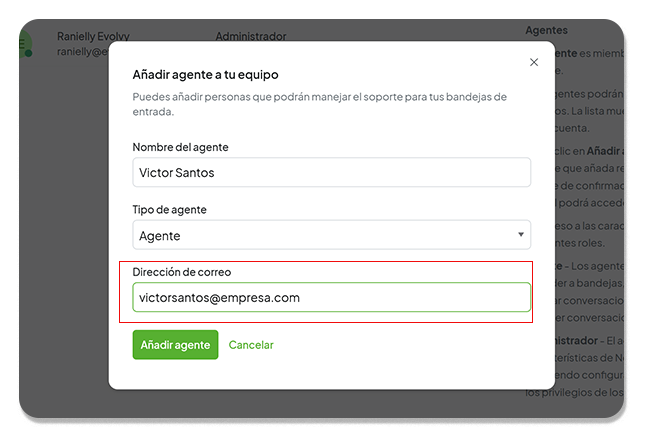Click the dialog description about bandejas de entrada
This screenshot has height=444, width=651.
point(319,104)
